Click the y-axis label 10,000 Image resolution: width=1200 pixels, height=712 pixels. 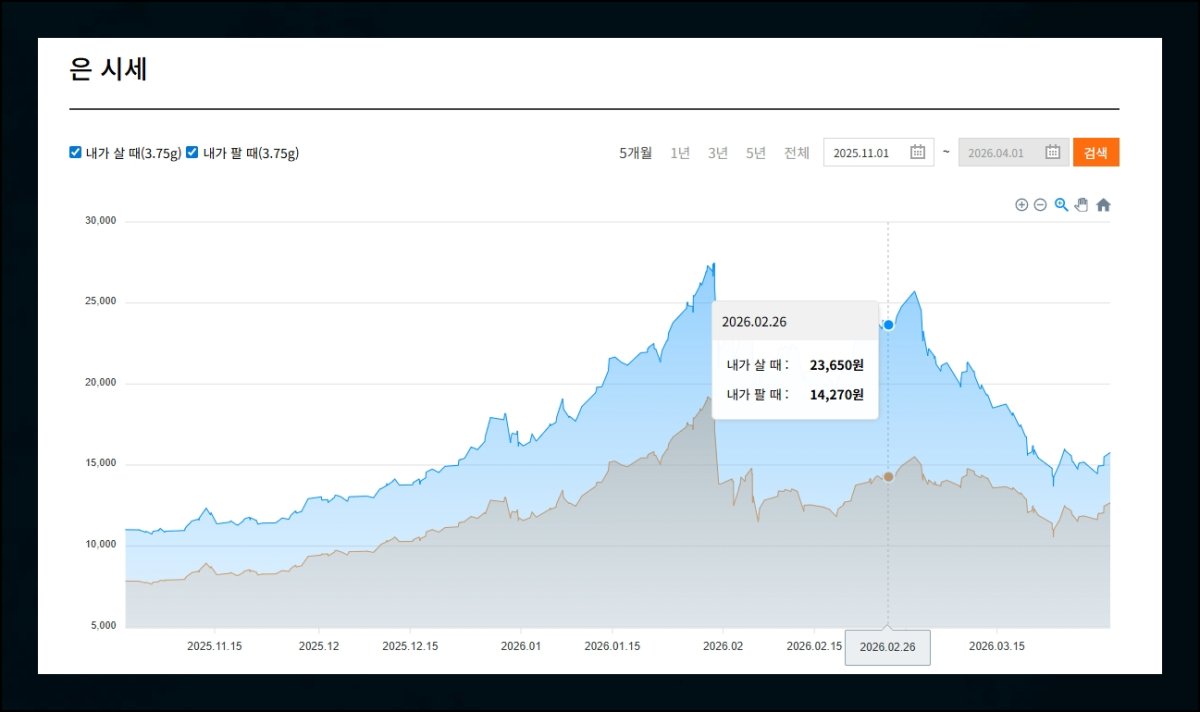pos(102,545)
